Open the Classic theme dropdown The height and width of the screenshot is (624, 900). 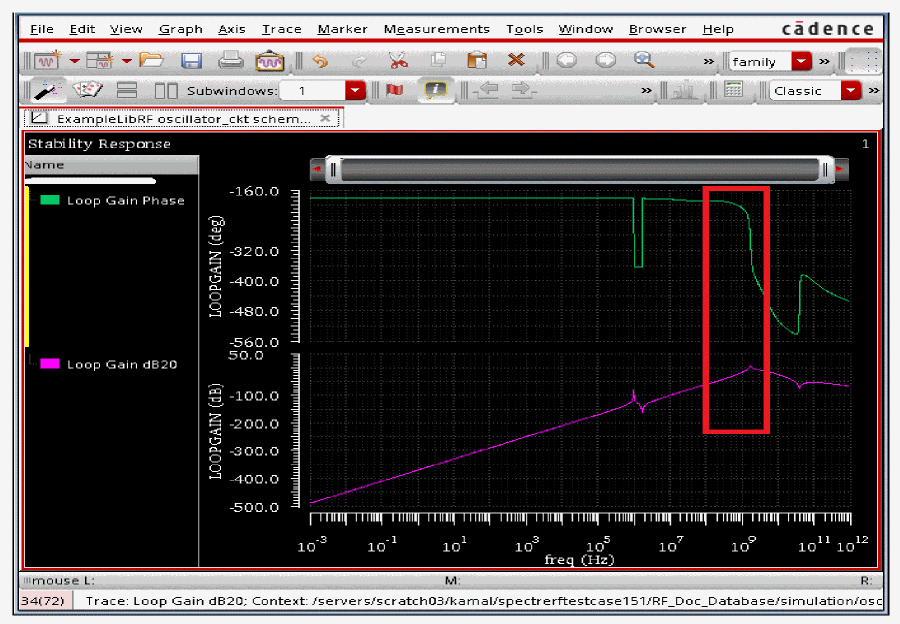[850, 91]
